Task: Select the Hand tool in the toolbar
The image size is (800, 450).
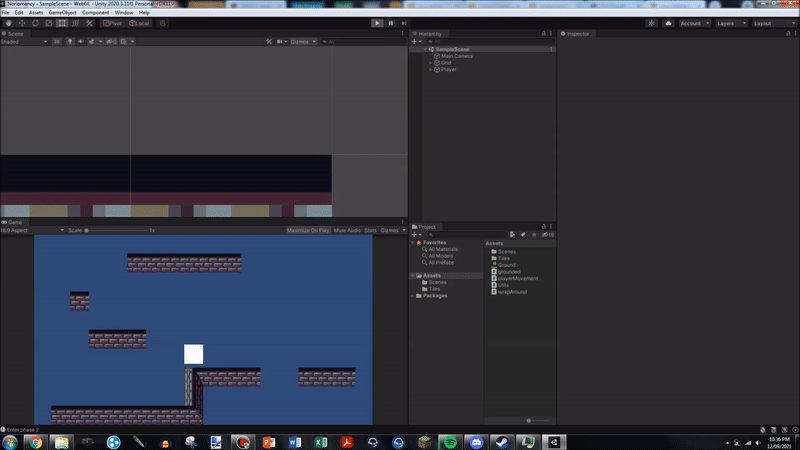Action: tap(8, 23)
